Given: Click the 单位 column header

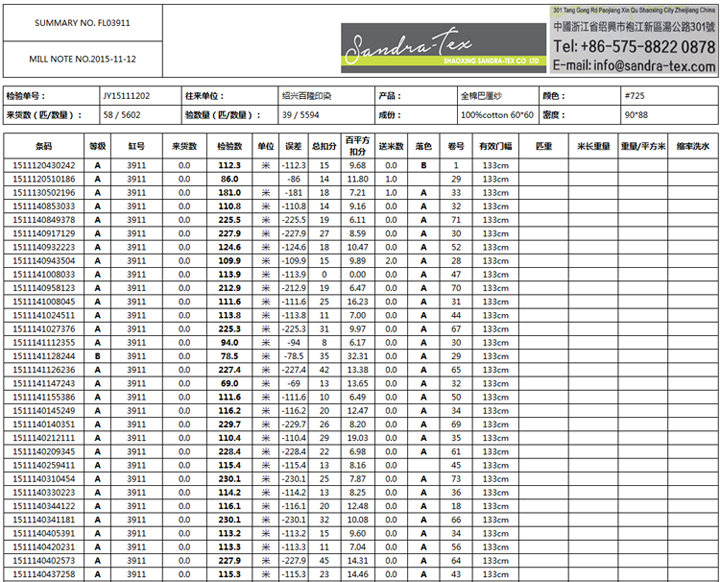Looking at the screenshot, I should coord(266,146).
